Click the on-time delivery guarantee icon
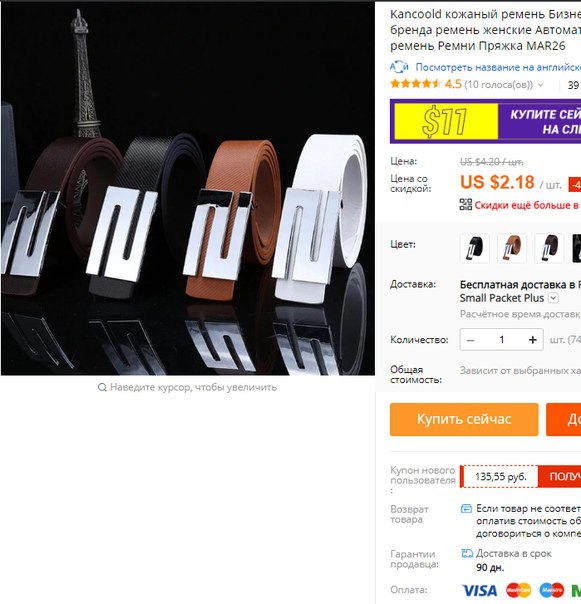 [x=467, y=554]
